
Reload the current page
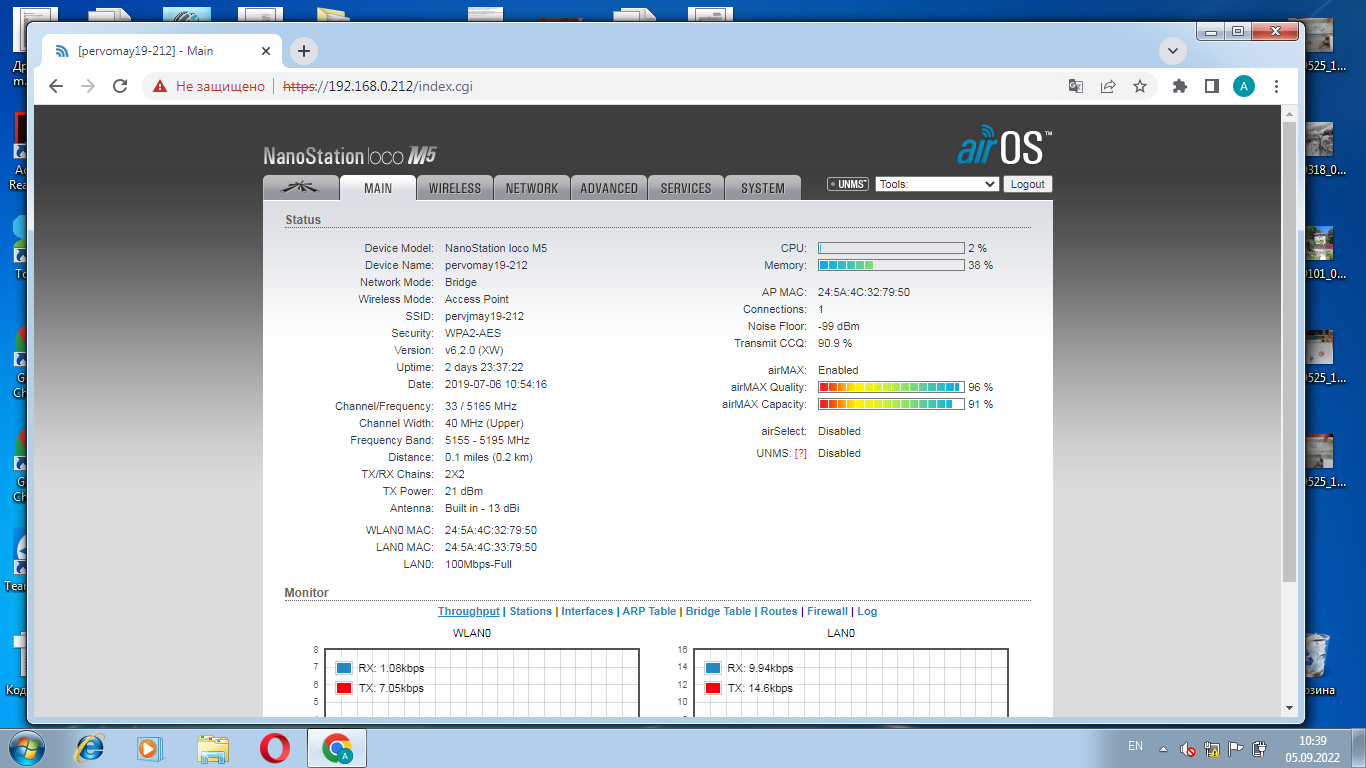tap(120, 86)
